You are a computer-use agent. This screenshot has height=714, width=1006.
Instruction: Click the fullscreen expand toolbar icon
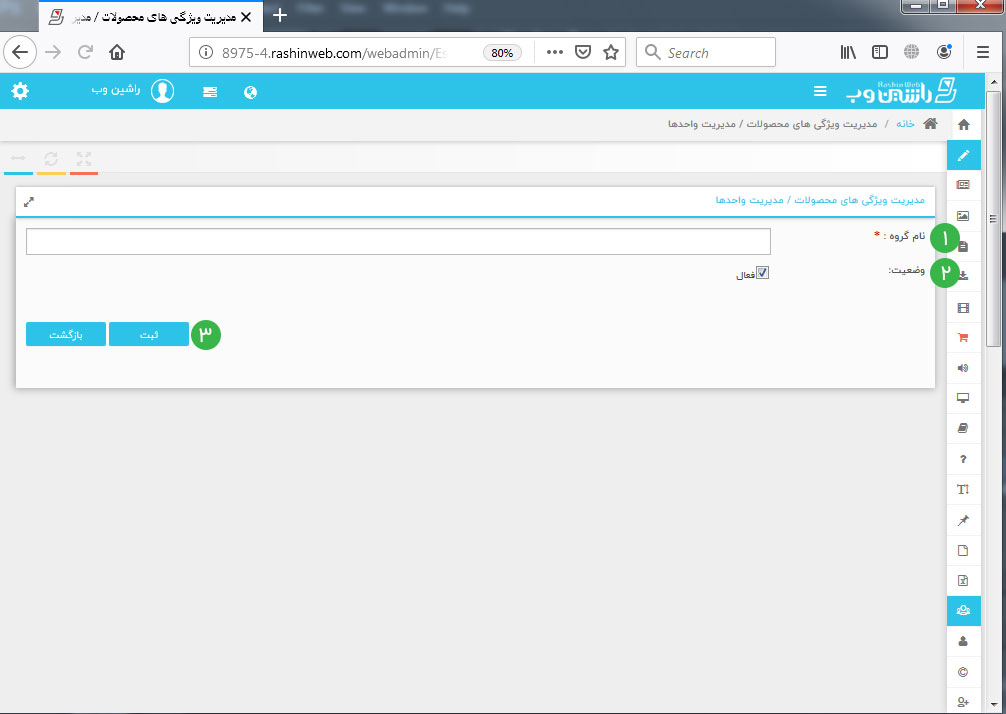tap(84, 158)
